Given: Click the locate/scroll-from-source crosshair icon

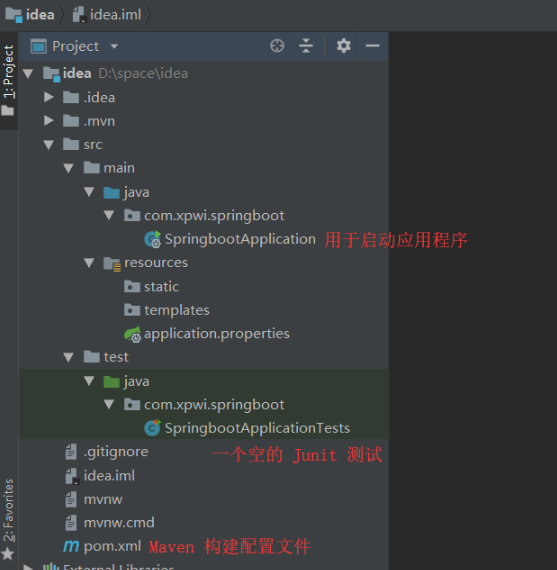Looking at the screenshot, I should 277,46.
